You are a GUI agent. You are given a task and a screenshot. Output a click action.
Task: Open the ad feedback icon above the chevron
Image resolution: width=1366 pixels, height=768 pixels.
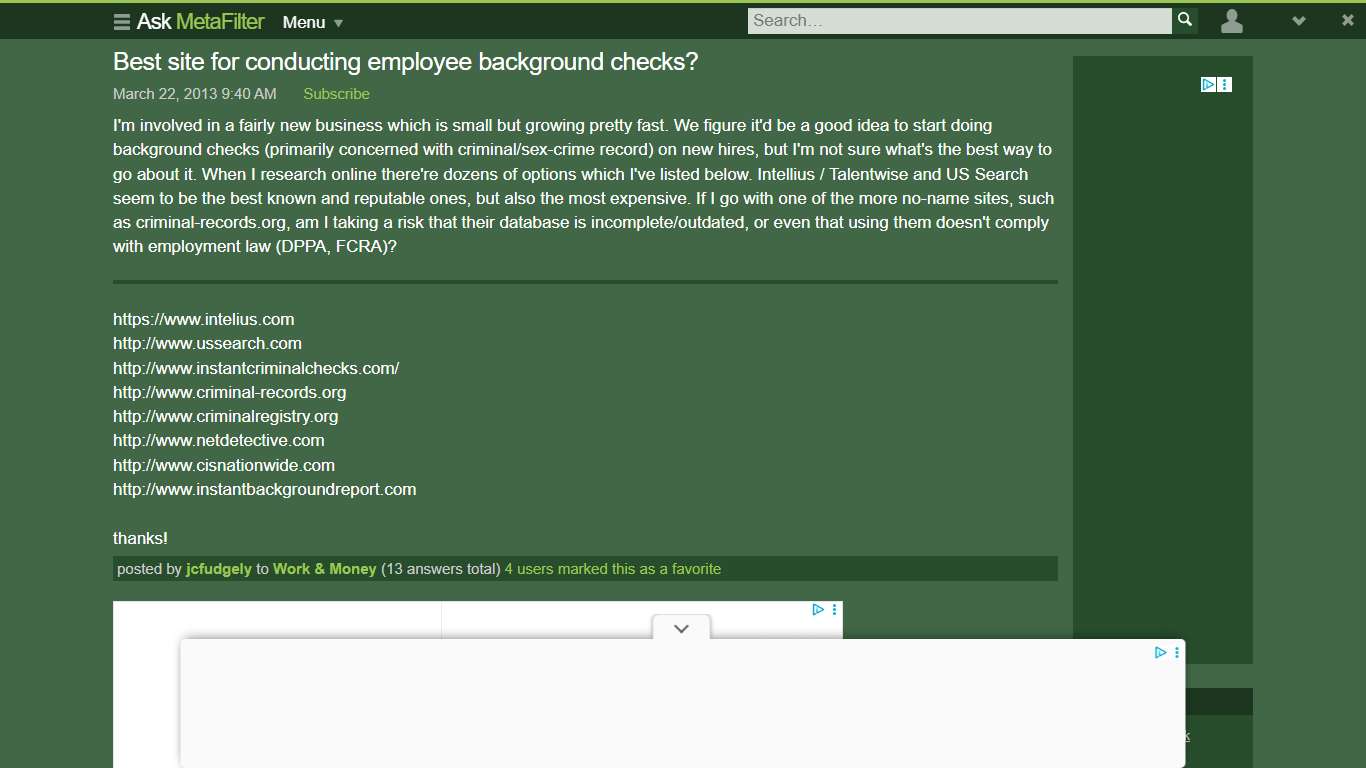835,608
